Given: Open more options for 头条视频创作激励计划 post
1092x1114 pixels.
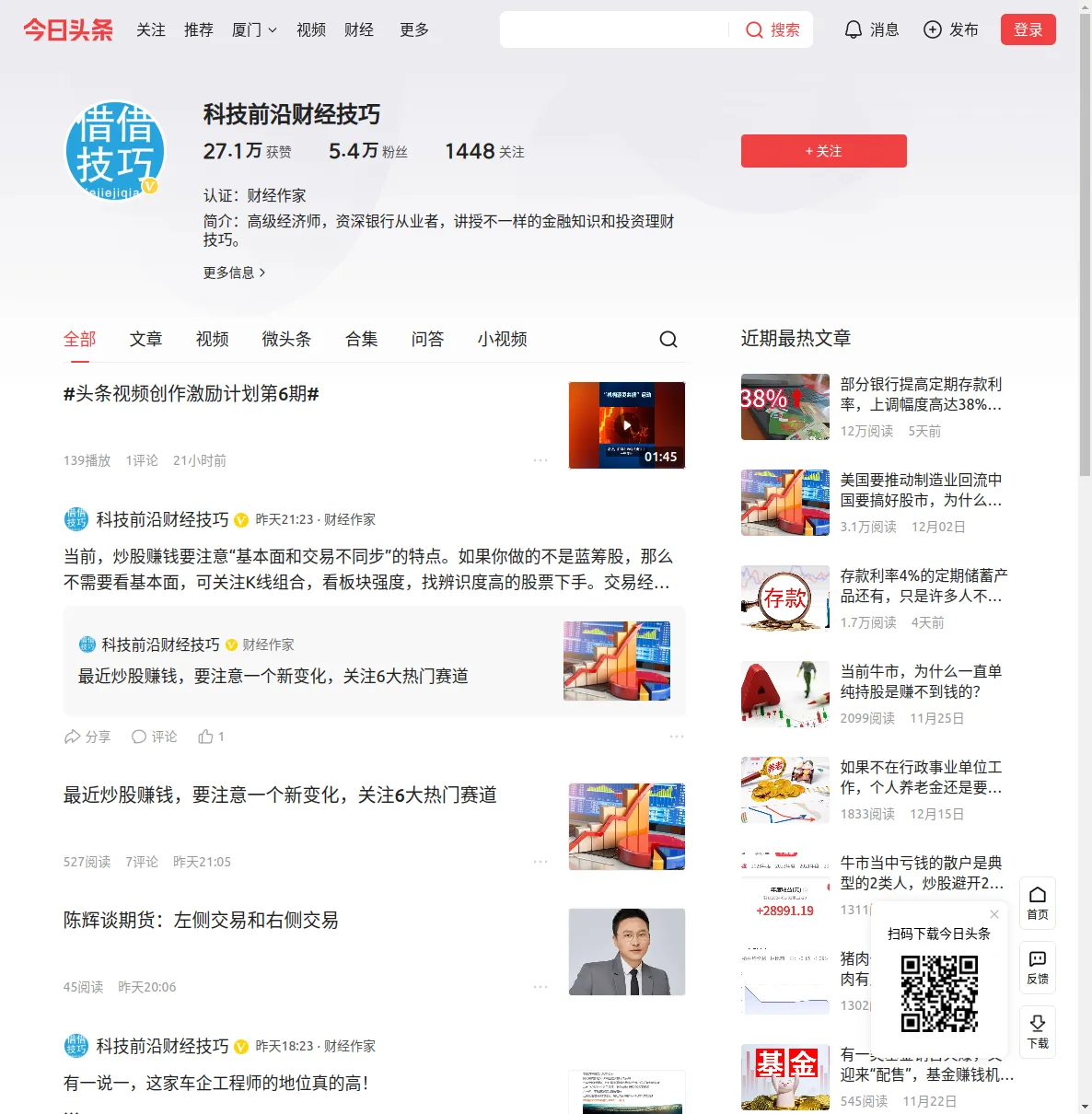Looking at the screenshot, I should pos(540,460).
